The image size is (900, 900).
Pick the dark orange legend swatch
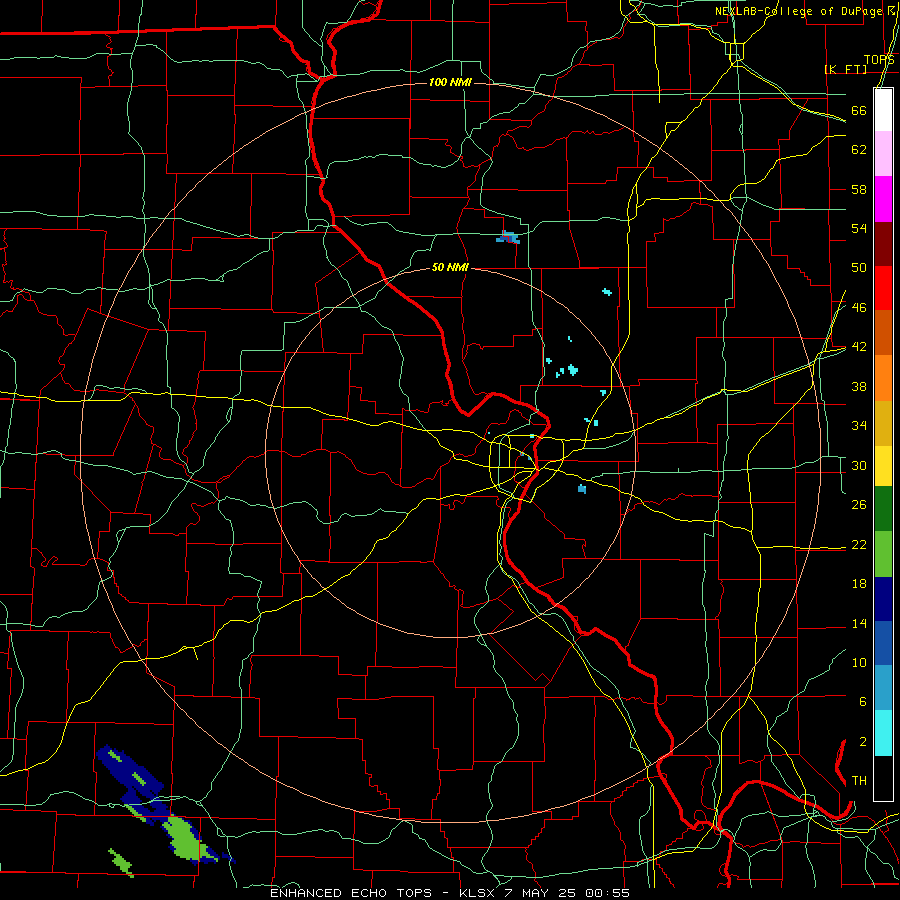click(883, 332)
